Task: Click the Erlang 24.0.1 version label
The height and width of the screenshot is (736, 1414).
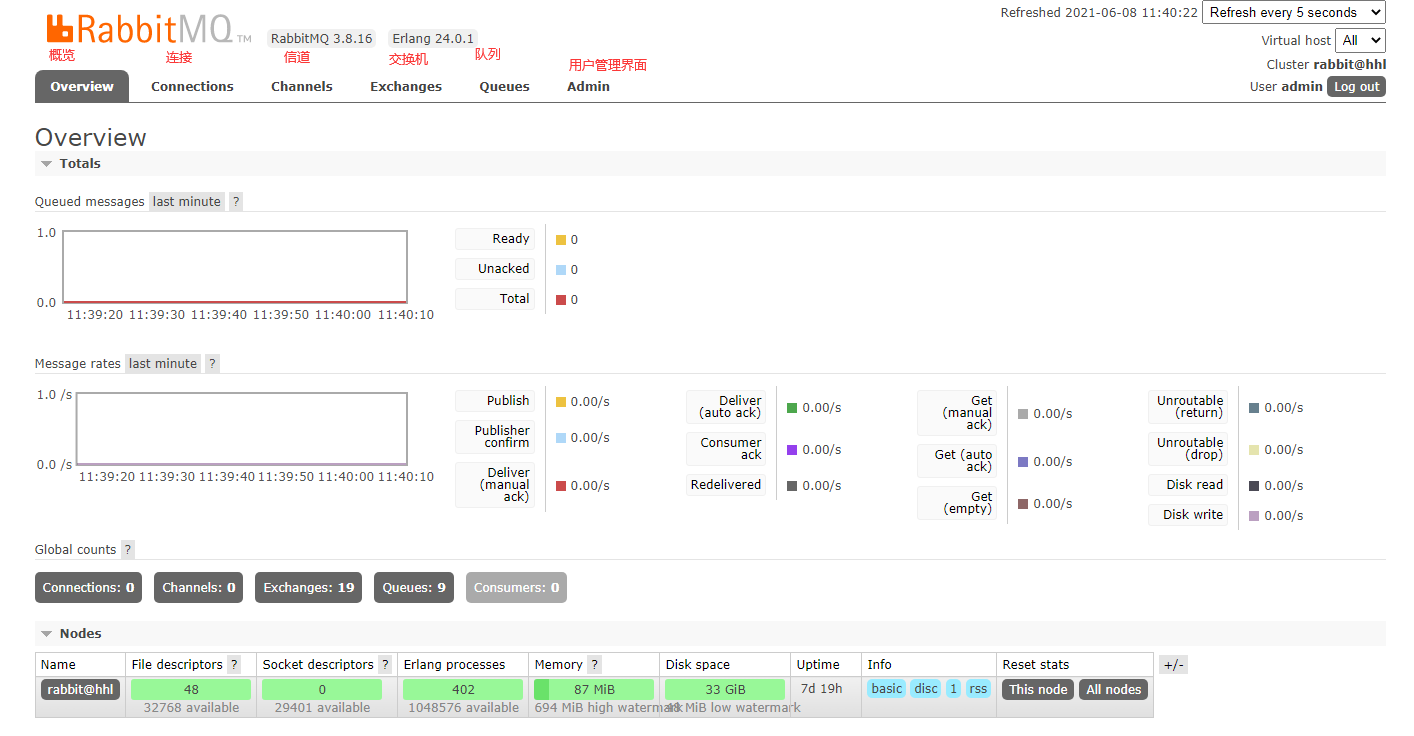Action: [x=433, y=39]
